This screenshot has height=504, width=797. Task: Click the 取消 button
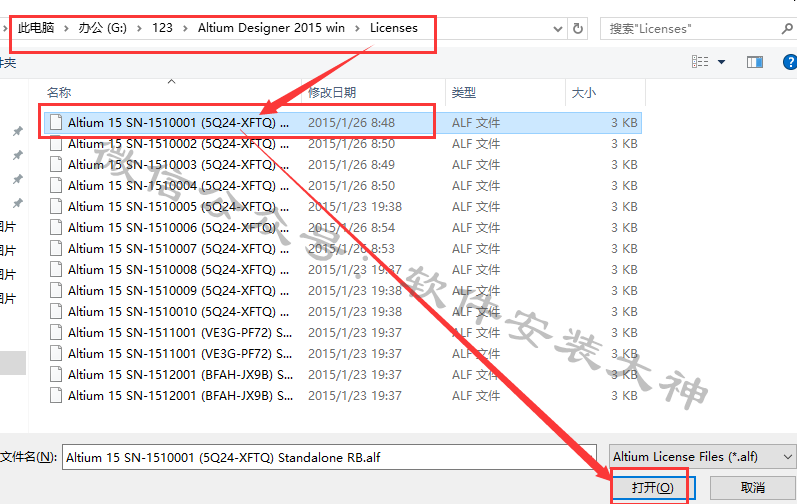tap(752, 488)
